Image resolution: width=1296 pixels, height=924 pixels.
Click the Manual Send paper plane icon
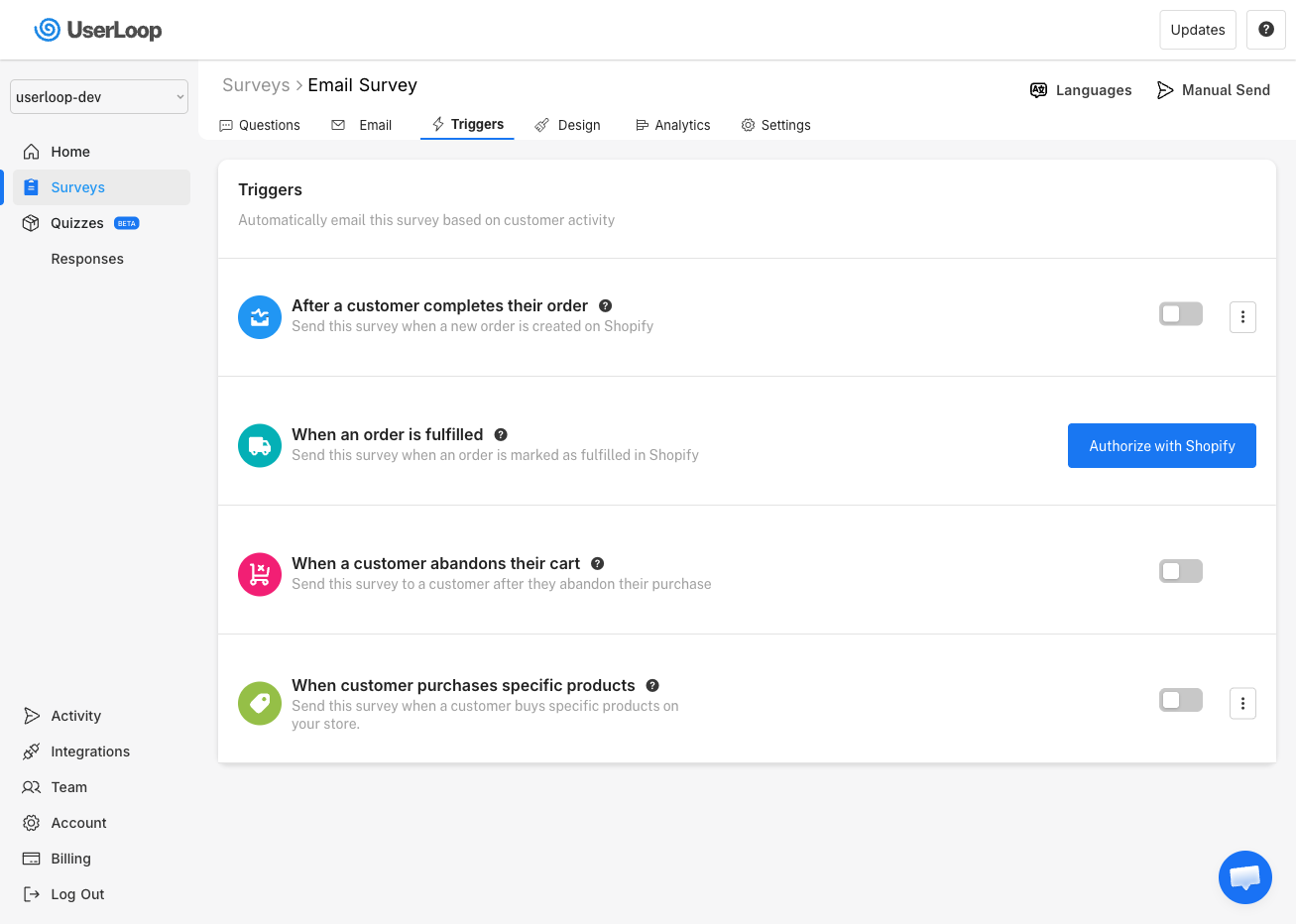click(x=1164, y=89)
